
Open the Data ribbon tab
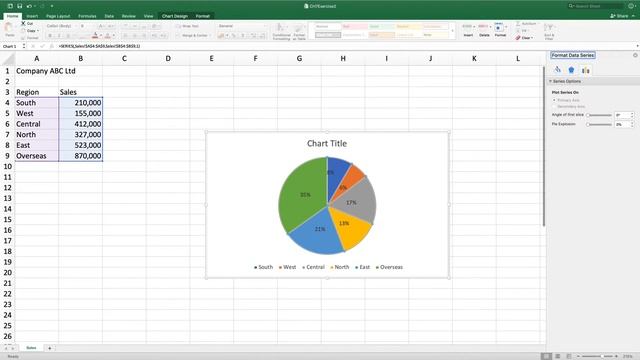[x=109, y=16]
